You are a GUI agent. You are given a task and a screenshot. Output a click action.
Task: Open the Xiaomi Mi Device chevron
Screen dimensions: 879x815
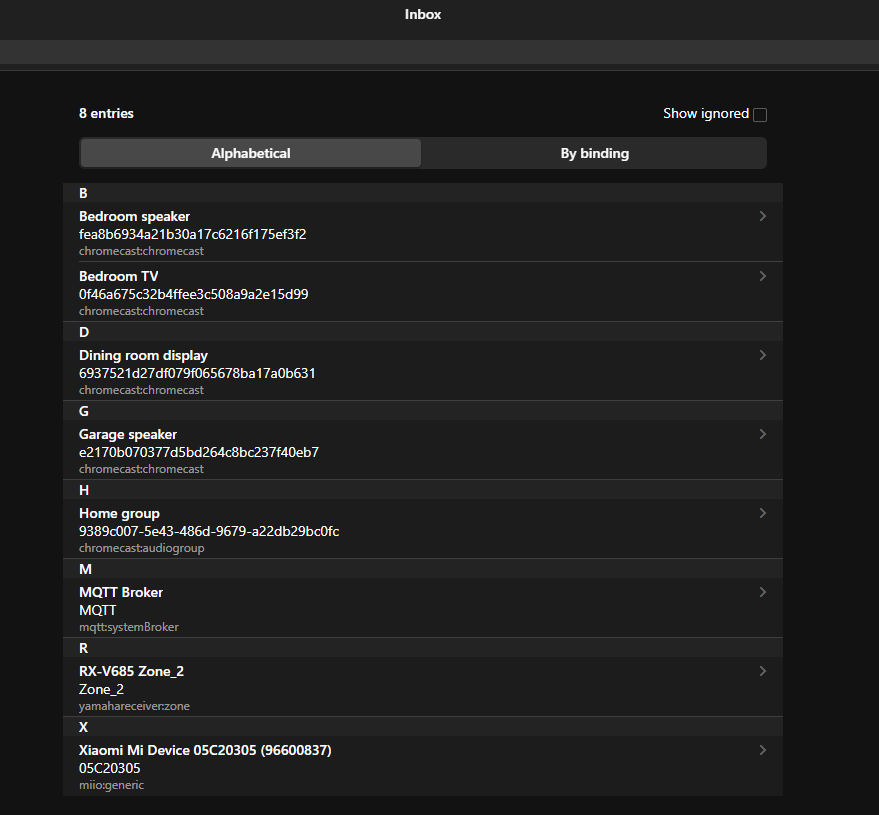click(x=762, y=750)
